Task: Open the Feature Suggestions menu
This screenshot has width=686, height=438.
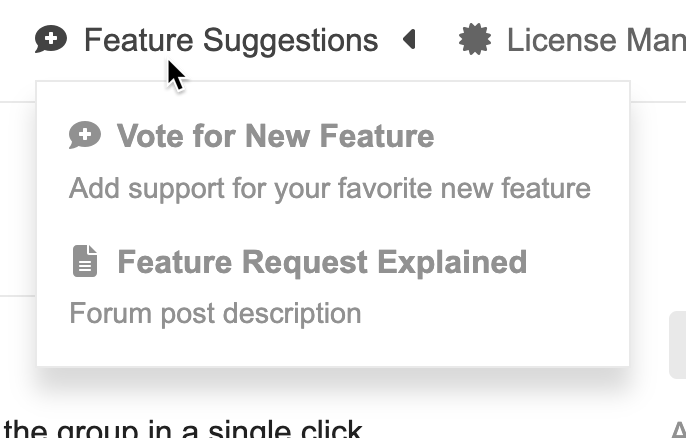Action: (x=230, y=40)
